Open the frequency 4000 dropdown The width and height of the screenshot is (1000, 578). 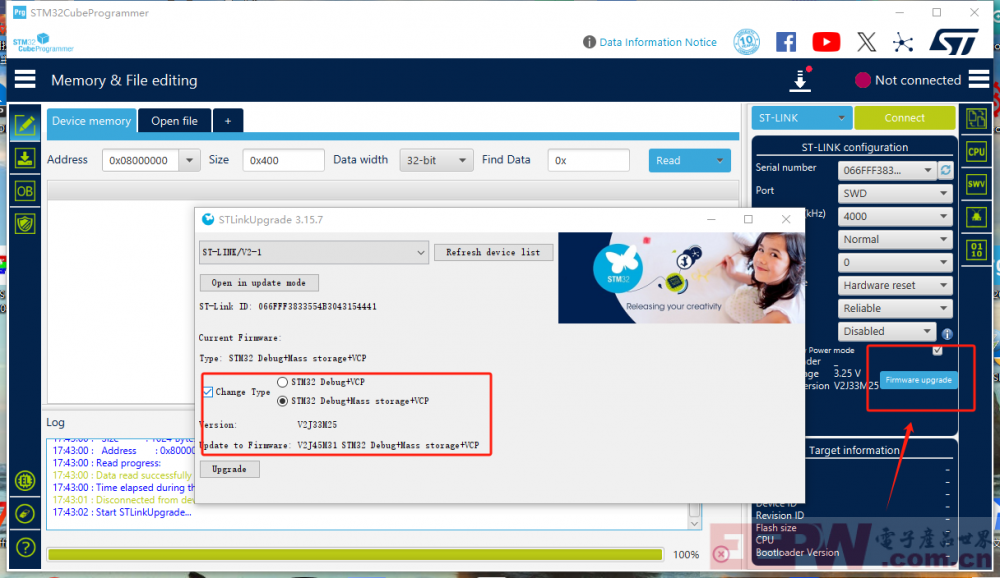point(895,216)
